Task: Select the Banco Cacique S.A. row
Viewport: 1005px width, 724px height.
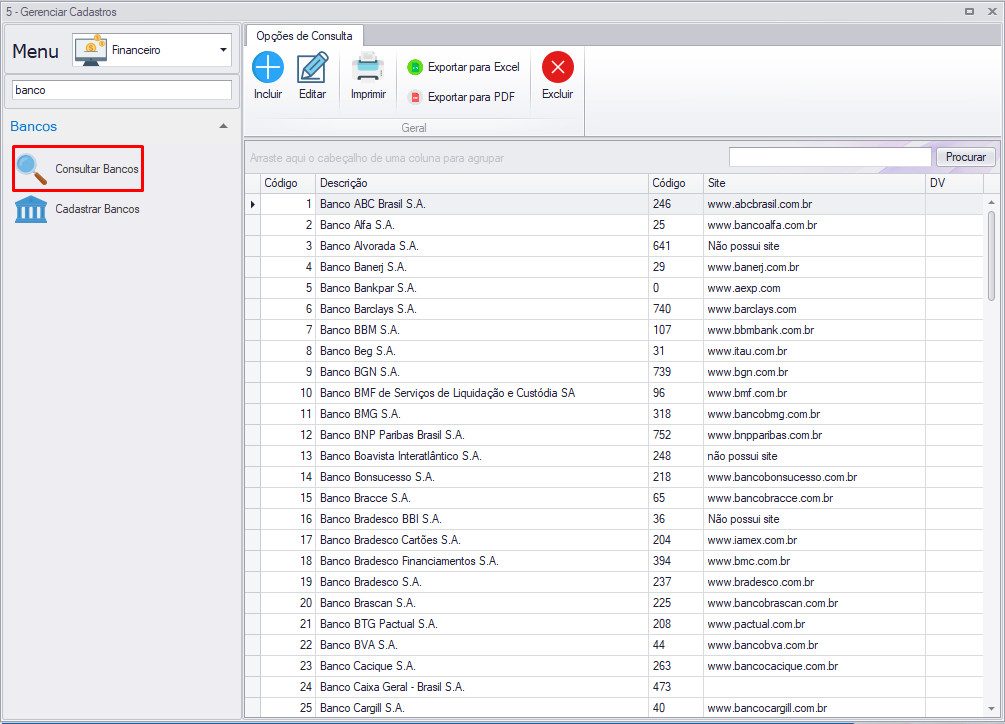Action: [x=614, y=666]
